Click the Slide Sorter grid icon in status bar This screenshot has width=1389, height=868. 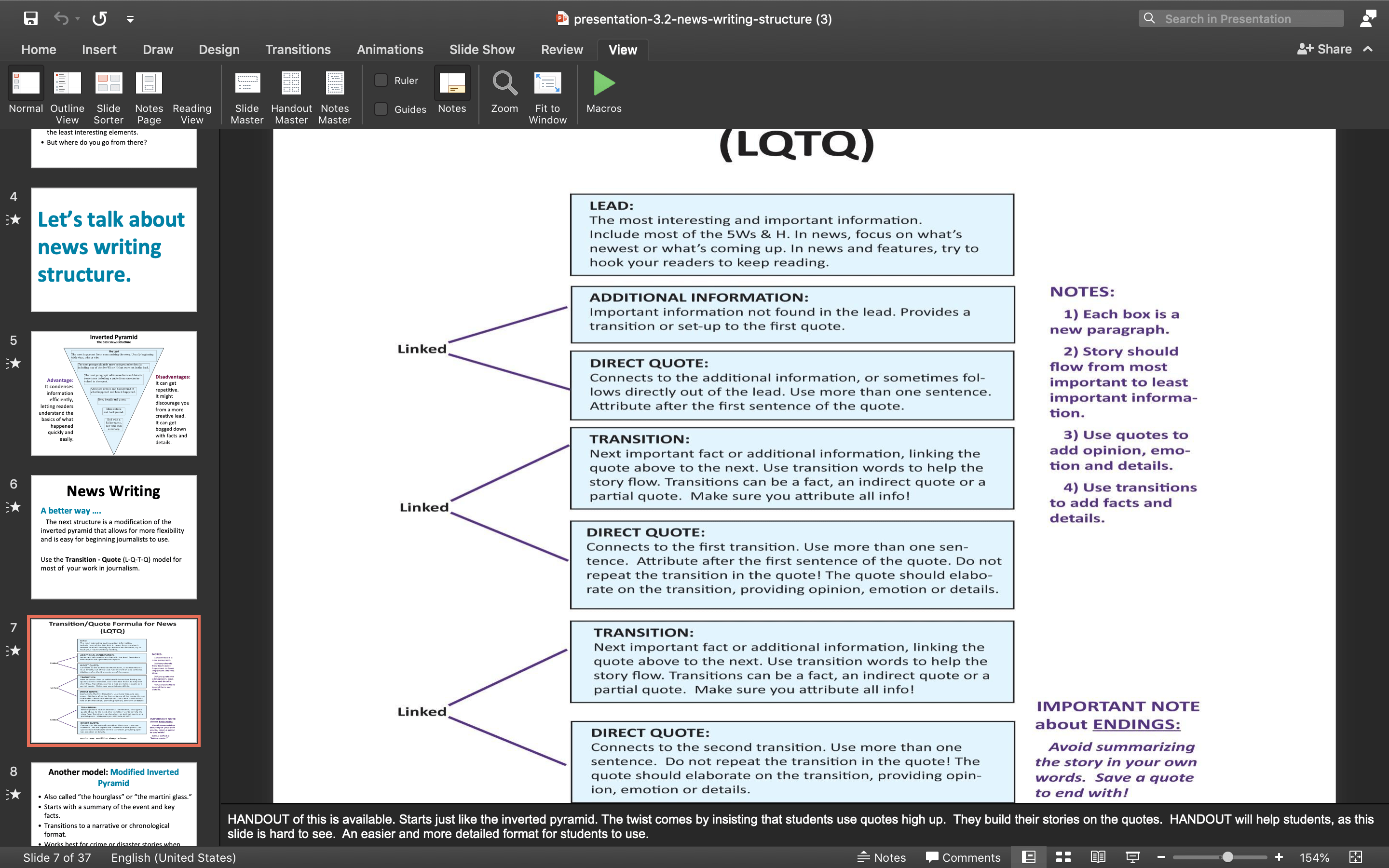(x=1063, y=857)
